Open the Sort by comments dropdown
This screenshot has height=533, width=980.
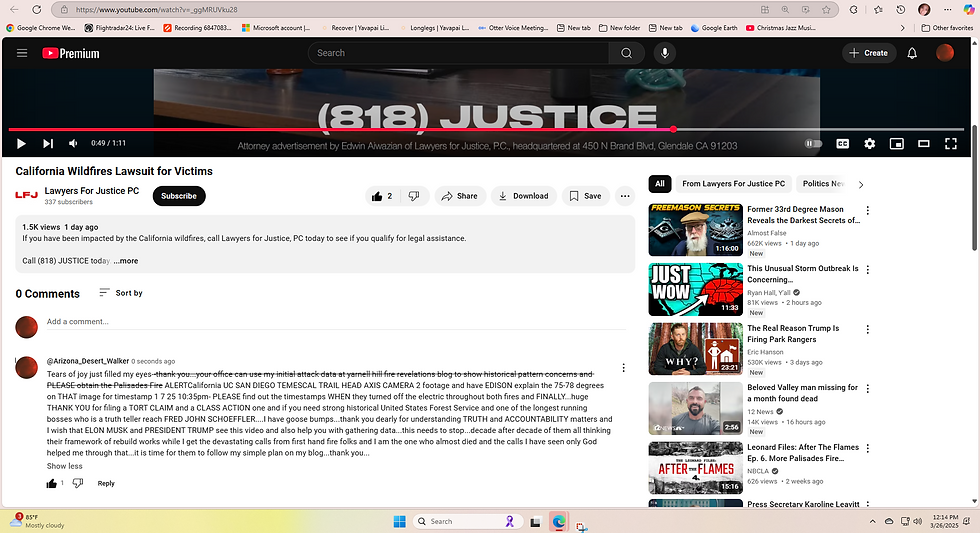point(121,292)
